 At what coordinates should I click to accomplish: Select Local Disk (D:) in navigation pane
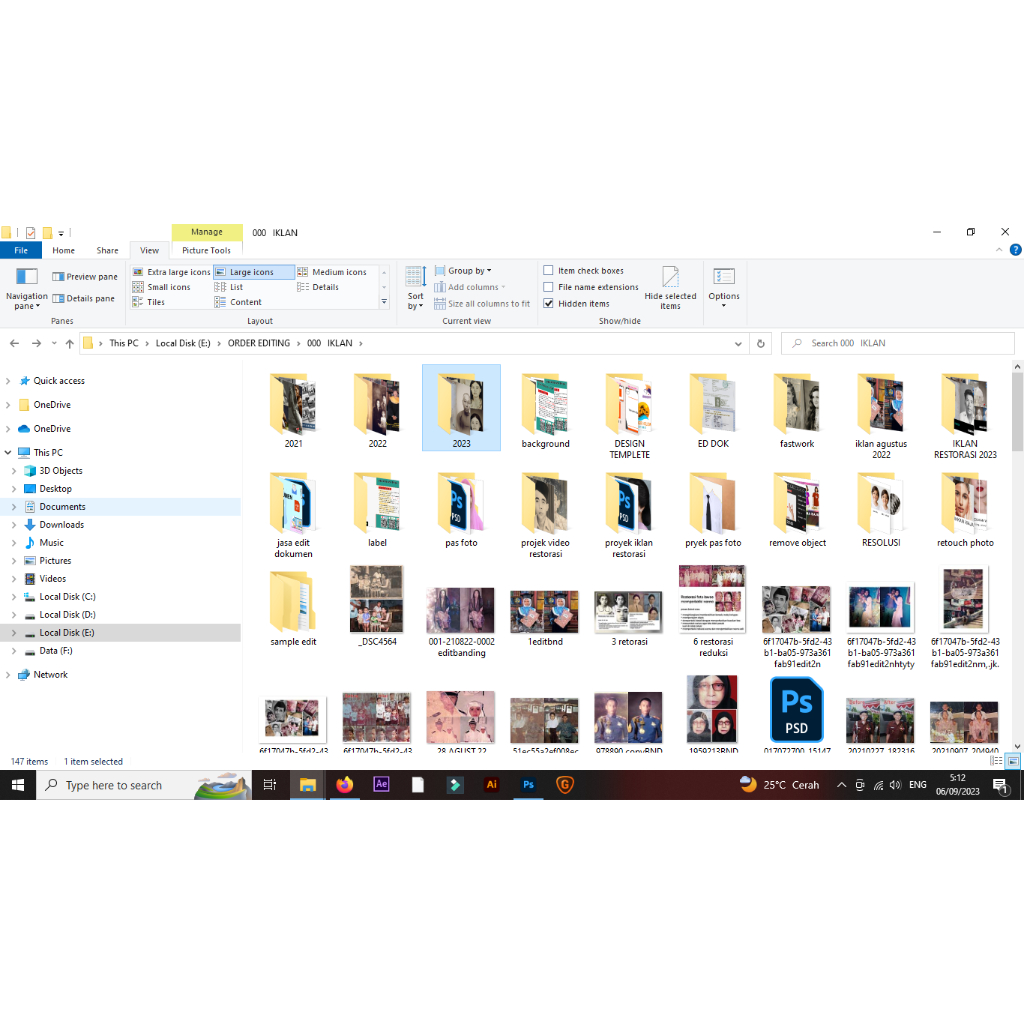(67, 615)
